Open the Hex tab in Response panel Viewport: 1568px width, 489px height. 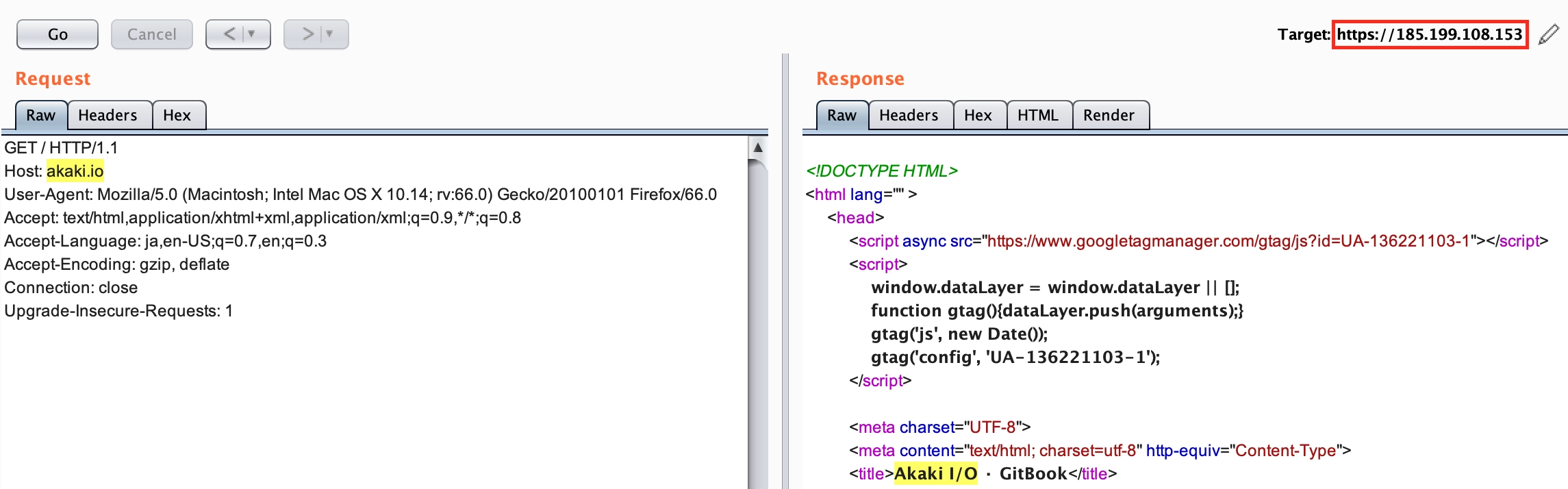point(978,115)
